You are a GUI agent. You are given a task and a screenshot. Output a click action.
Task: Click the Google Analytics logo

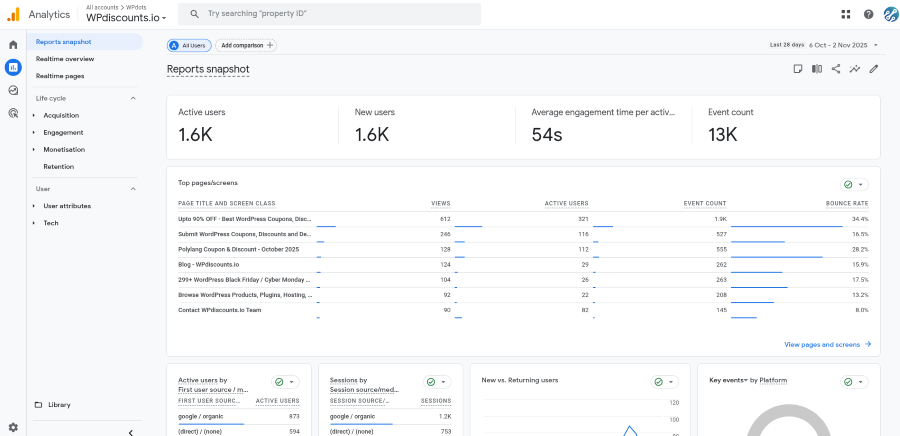click(13, 14)
